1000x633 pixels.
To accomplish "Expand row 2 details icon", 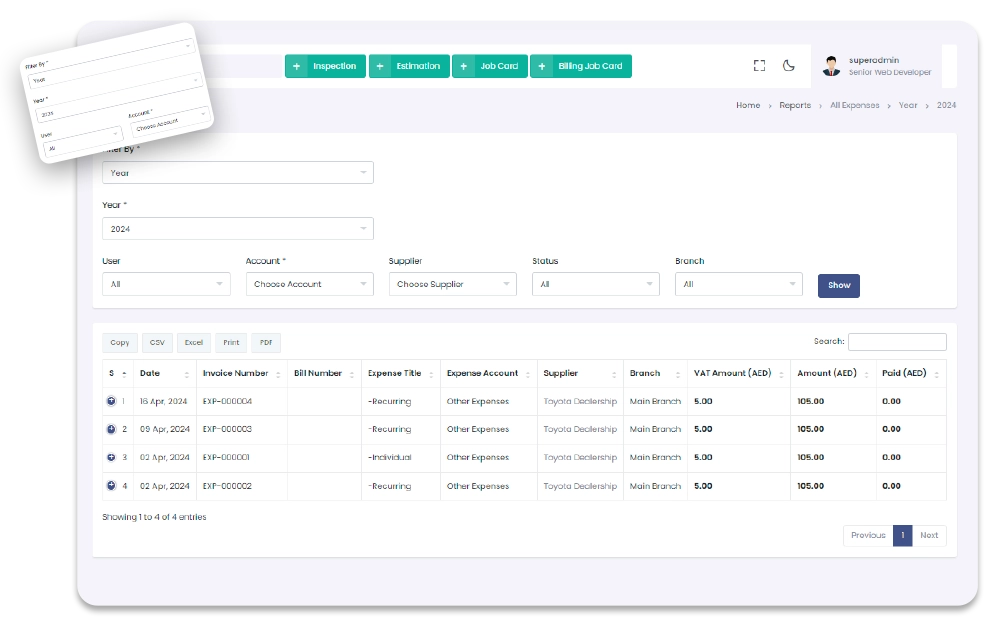I will coord(110,429).
